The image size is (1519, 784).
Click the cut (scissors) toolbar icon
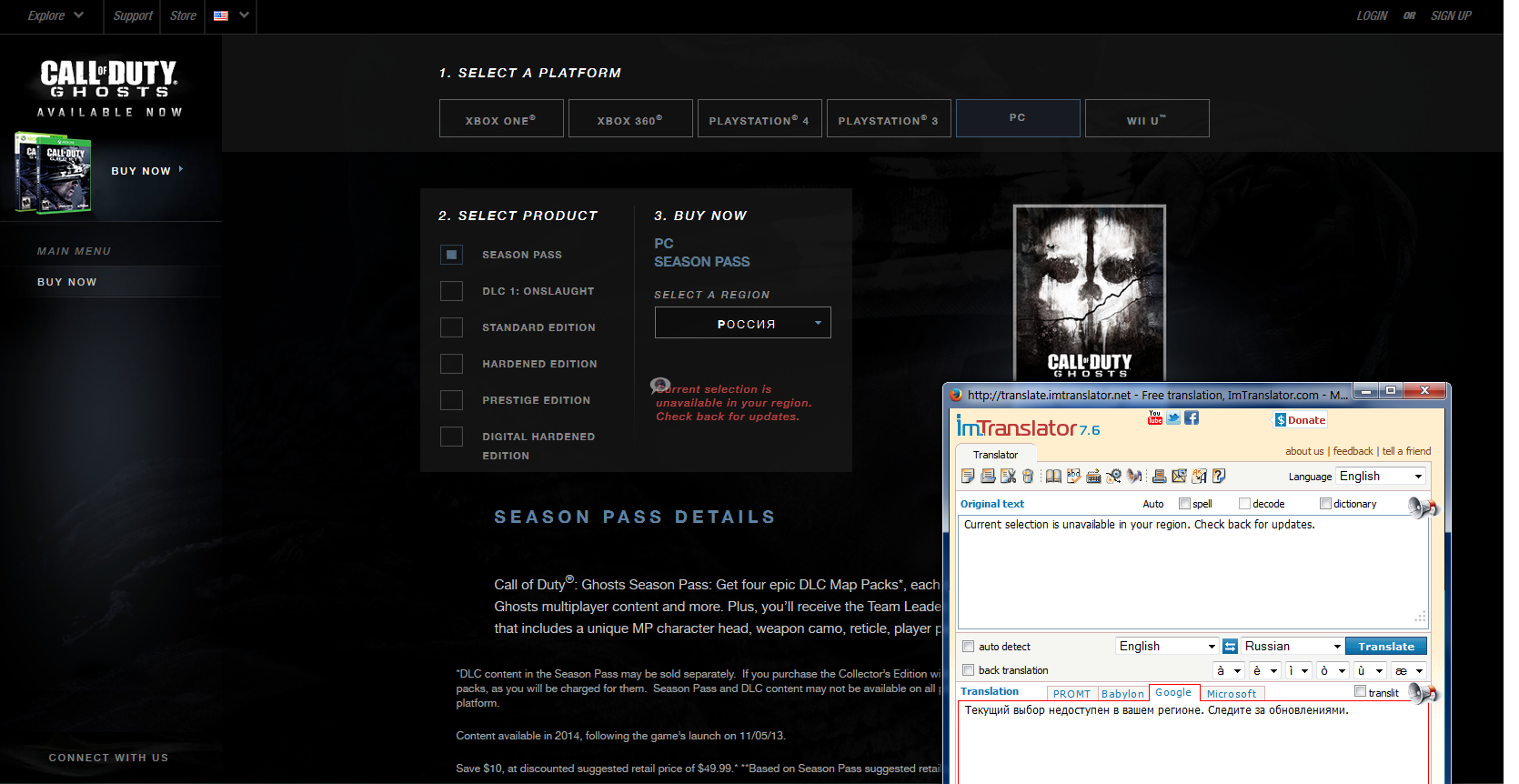coord(1008,476)
